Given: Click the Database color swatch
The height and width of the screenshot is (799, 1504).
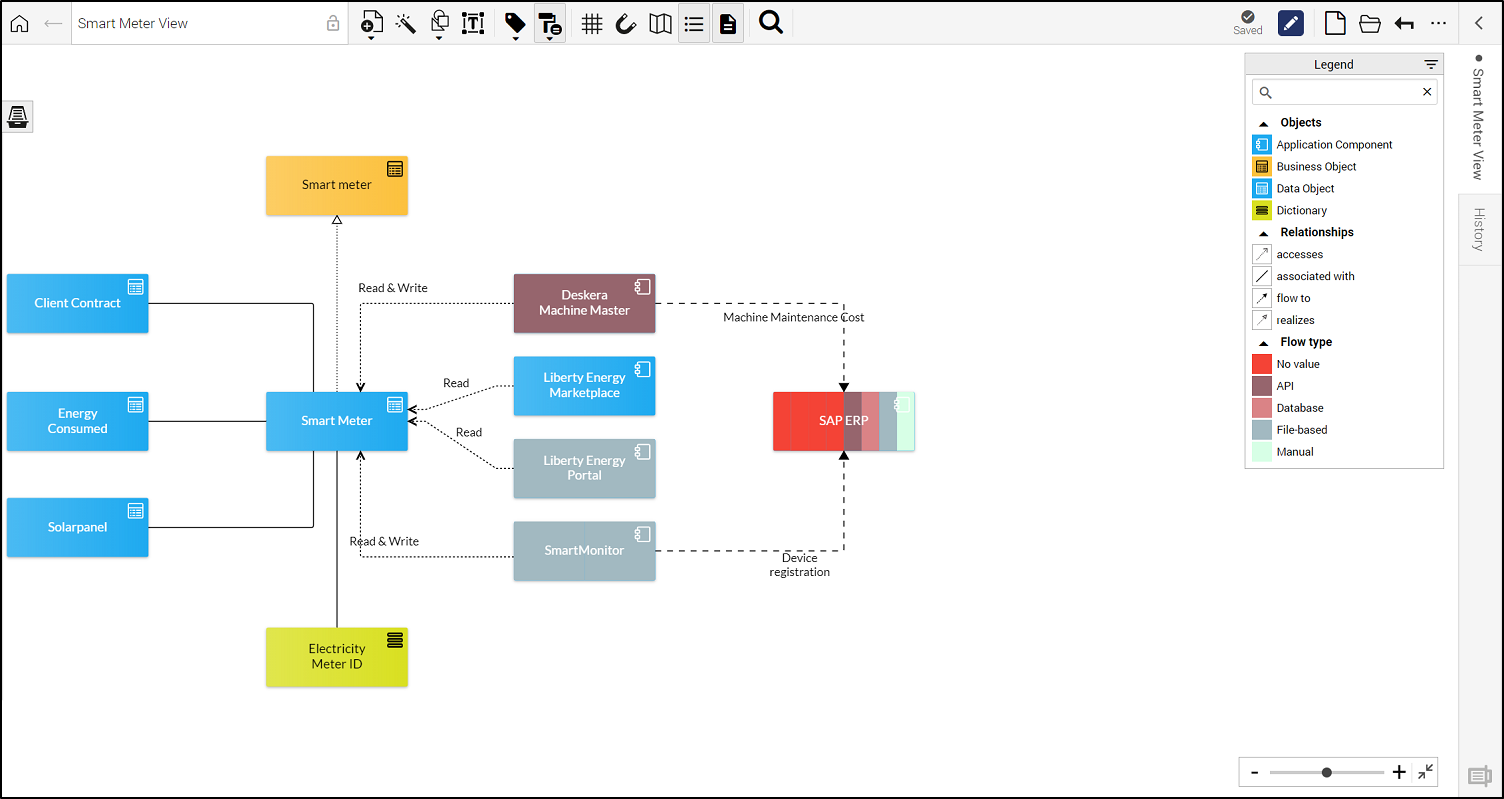Looking at the screenshot, I should click(1262, 408).
